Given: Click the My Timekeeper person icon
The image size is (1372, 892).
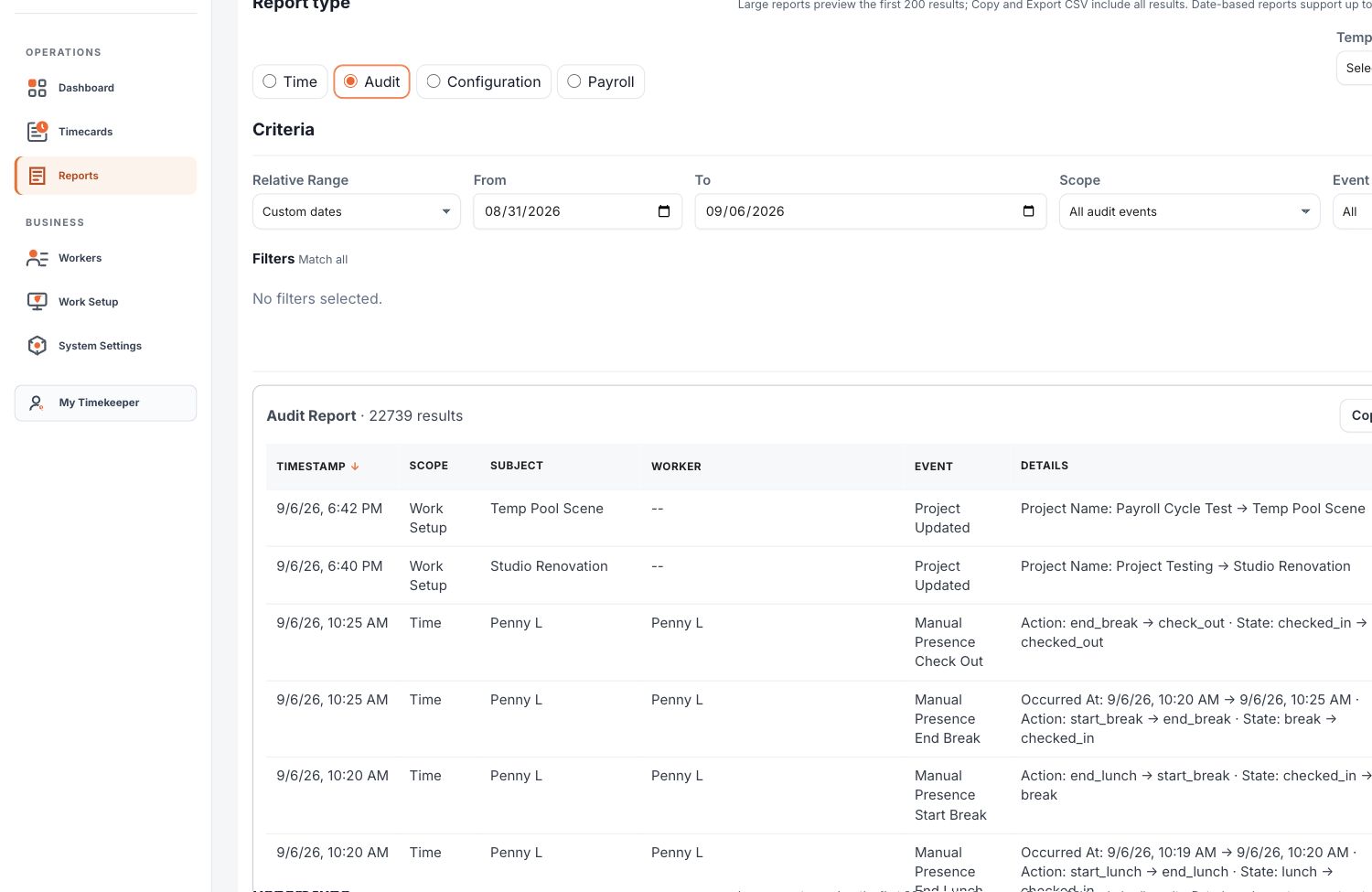Looking at the screenshot, I should click(x=37, y=403).
